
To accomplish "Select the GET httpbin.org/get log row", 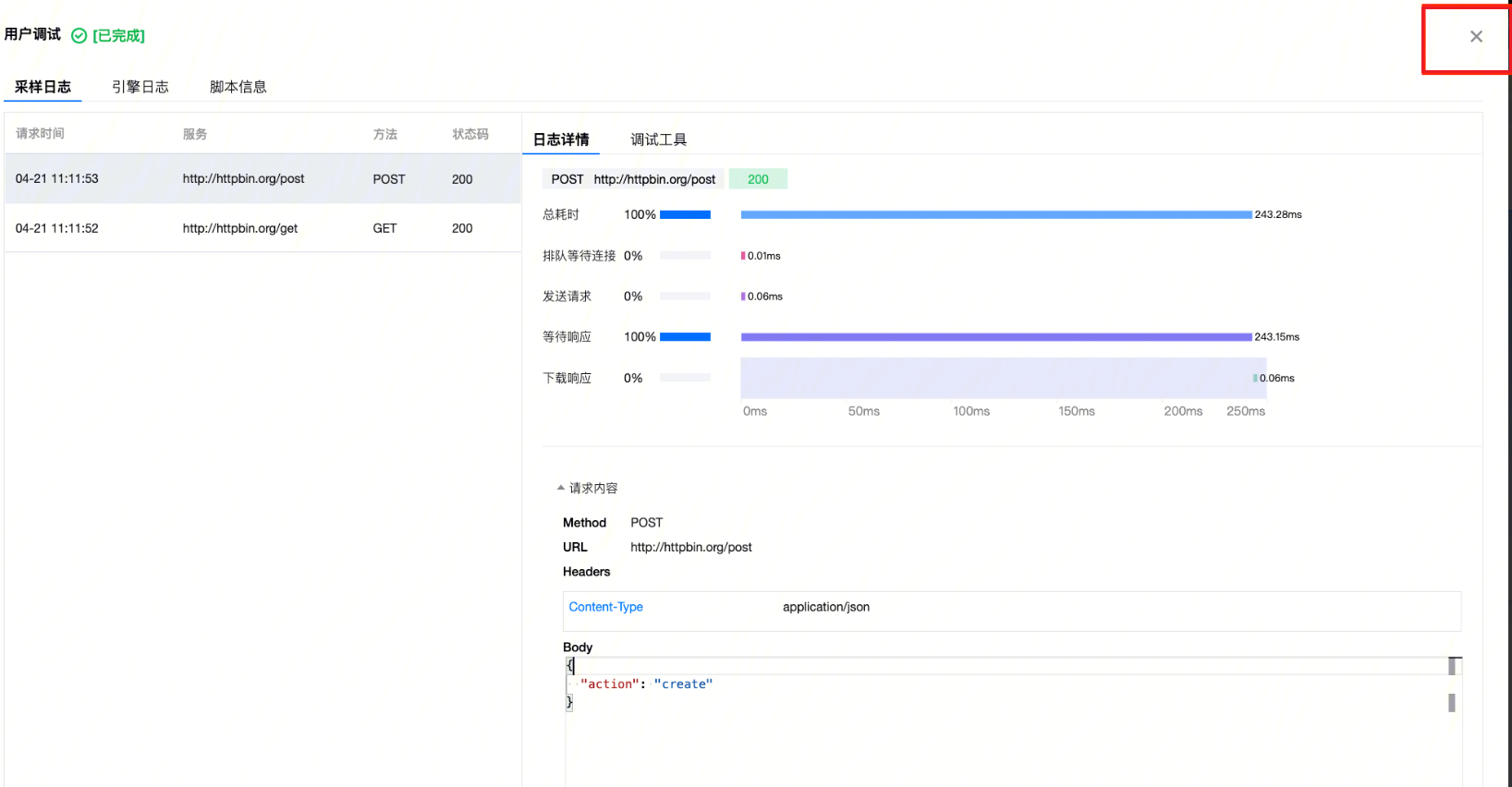I will 240,228.
